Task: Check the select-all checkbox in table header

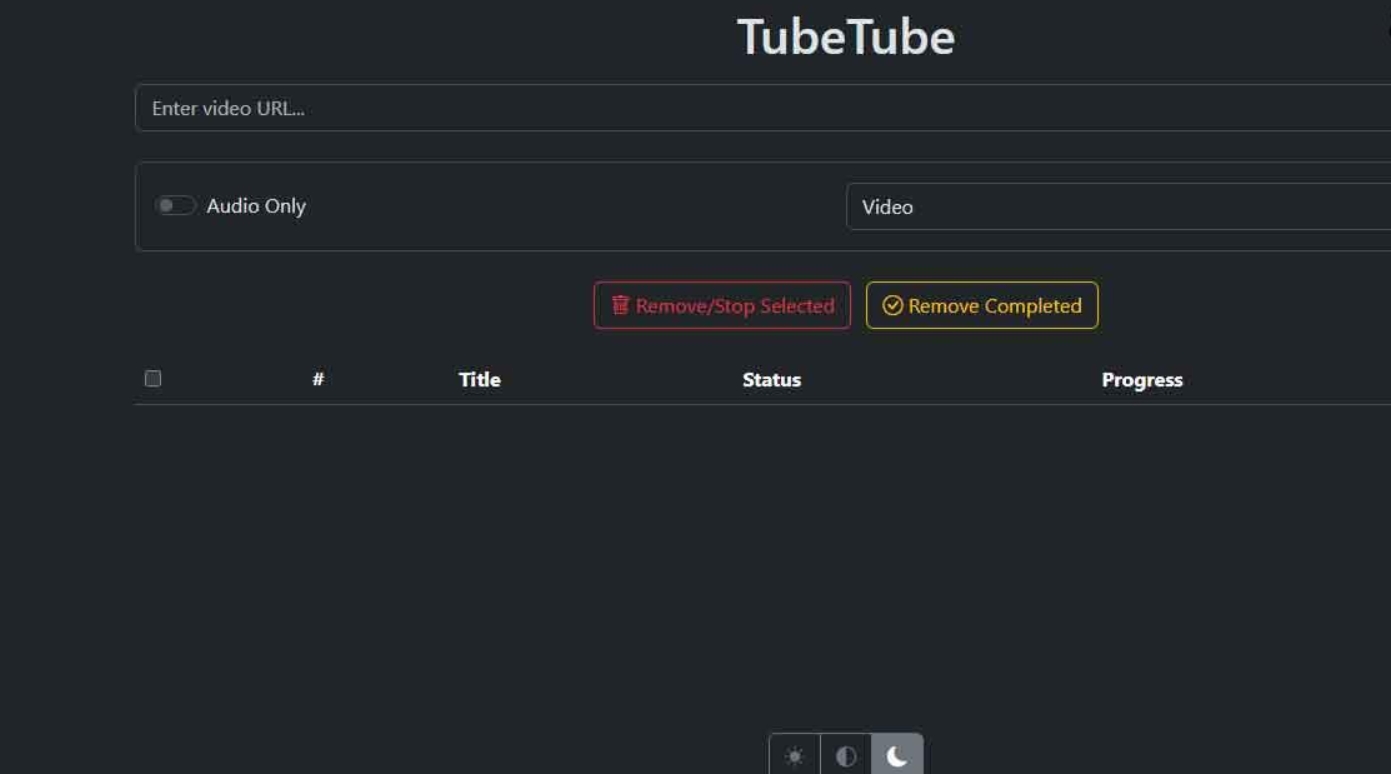Action: click(x=153, y=378)
